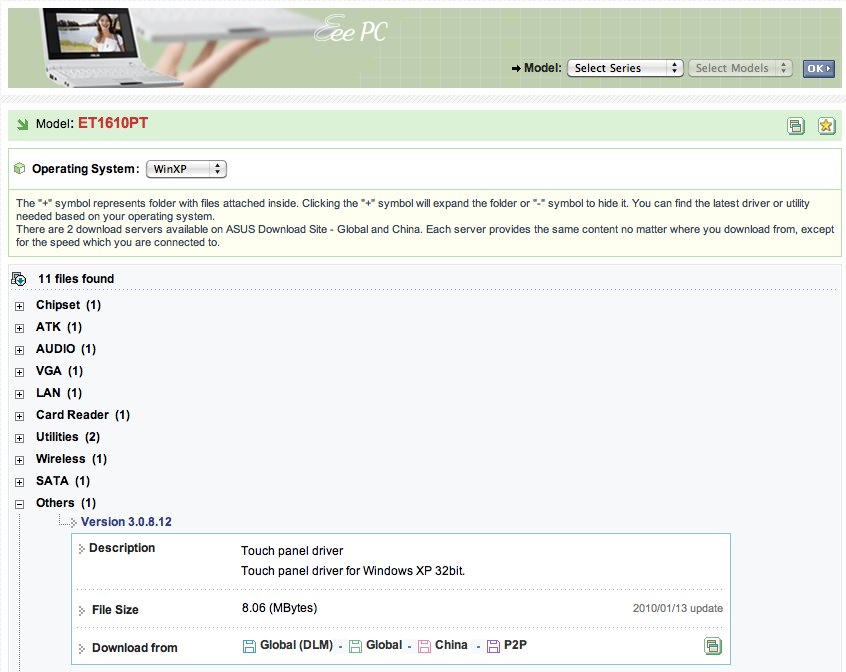Click the '8.06 (MBytes)' file size value
Viewport: 846px width, 672px height.
[x=279, y=608]
